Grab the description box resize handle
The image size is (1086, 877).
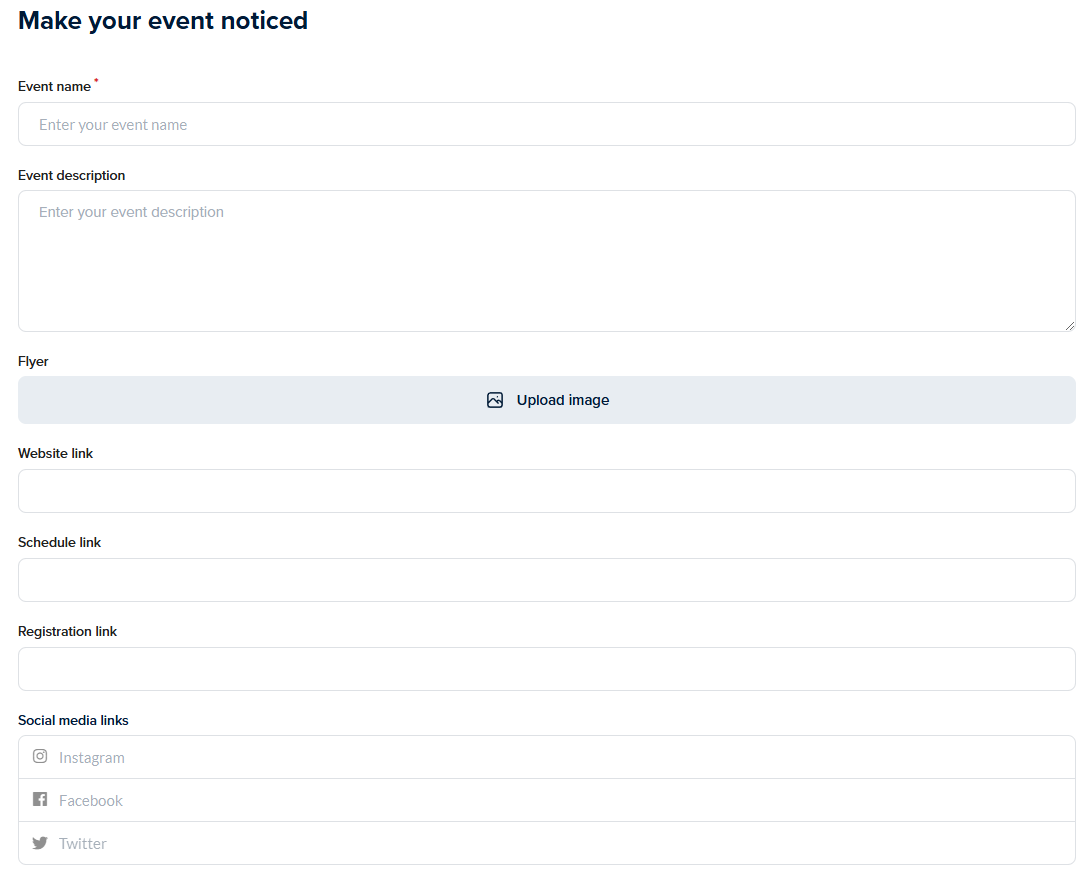click(1069, 325)
